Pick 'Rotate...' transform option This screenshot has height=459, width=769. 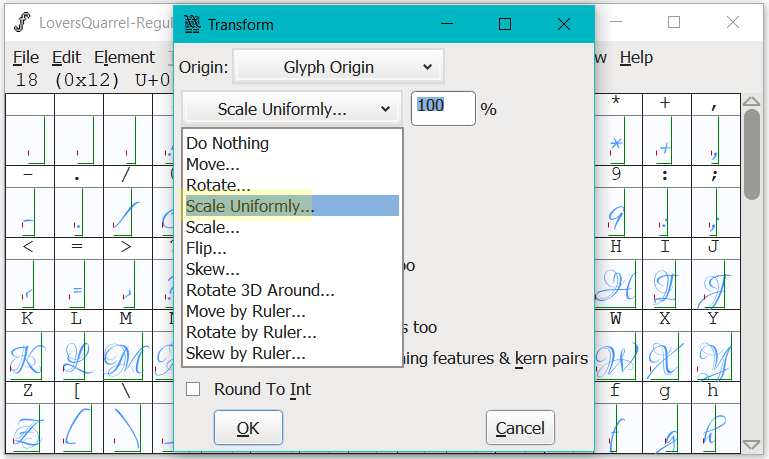pyautogui.click(x=218, y=185)
